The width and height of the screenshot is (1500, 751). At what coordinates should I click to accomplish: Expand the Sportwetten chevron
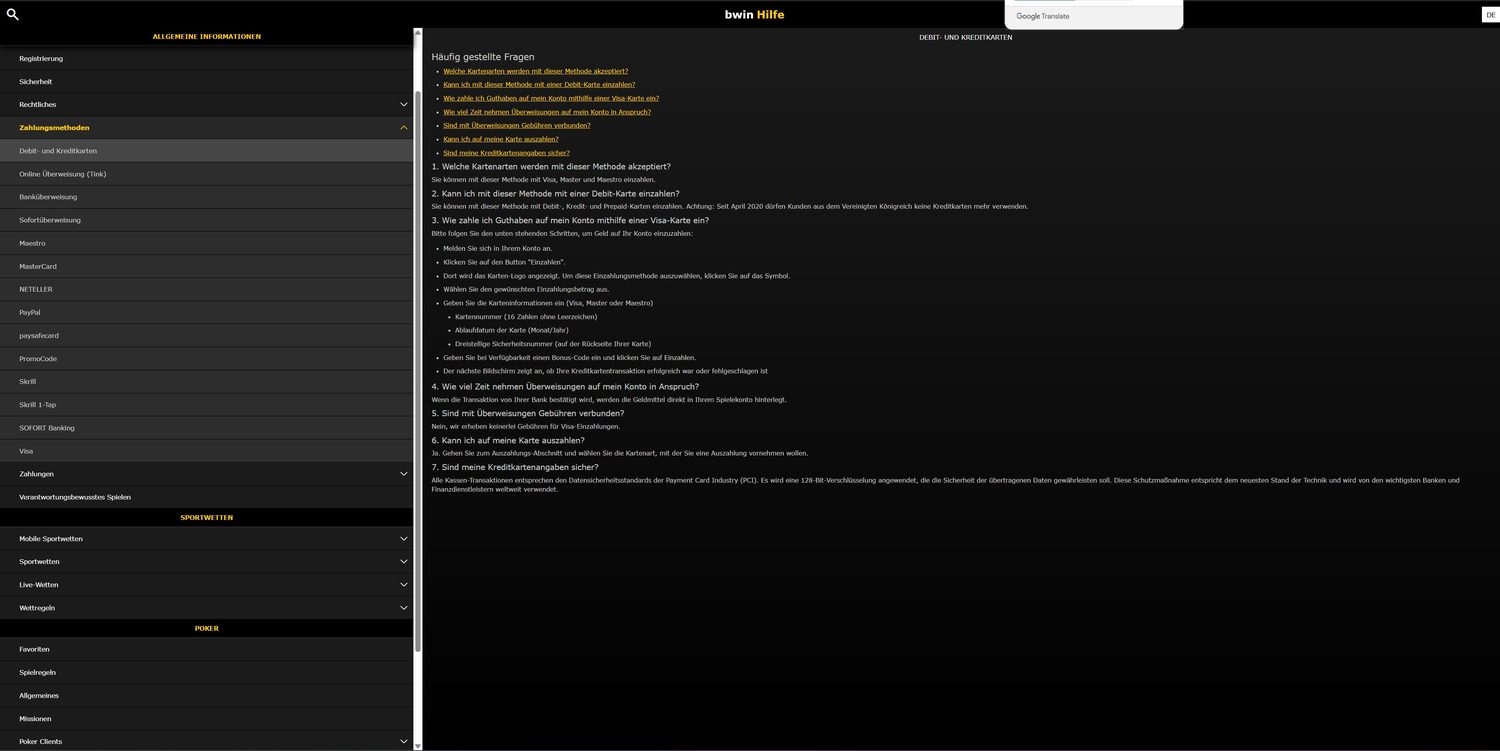[404, 562]
